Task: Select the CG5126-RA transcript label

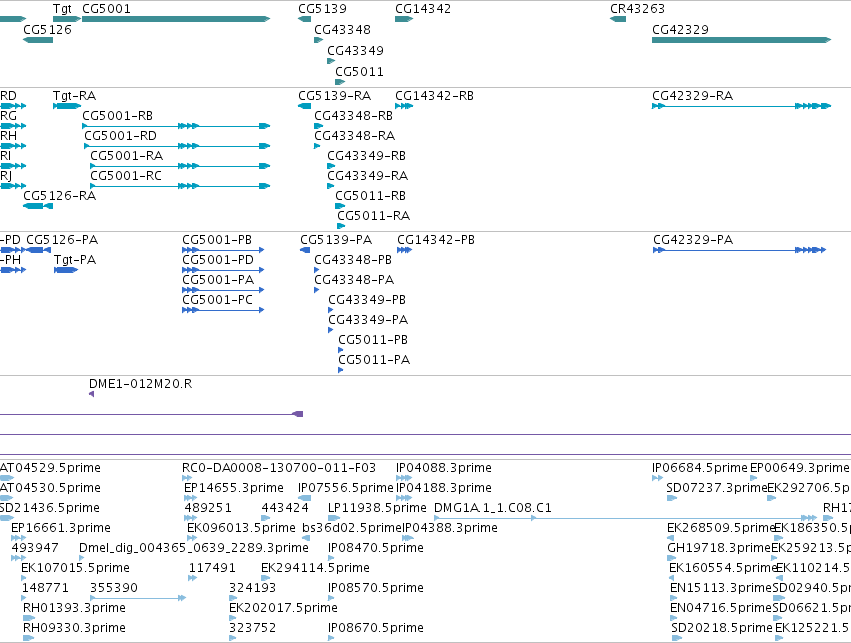Action: [x=60, y=196]
